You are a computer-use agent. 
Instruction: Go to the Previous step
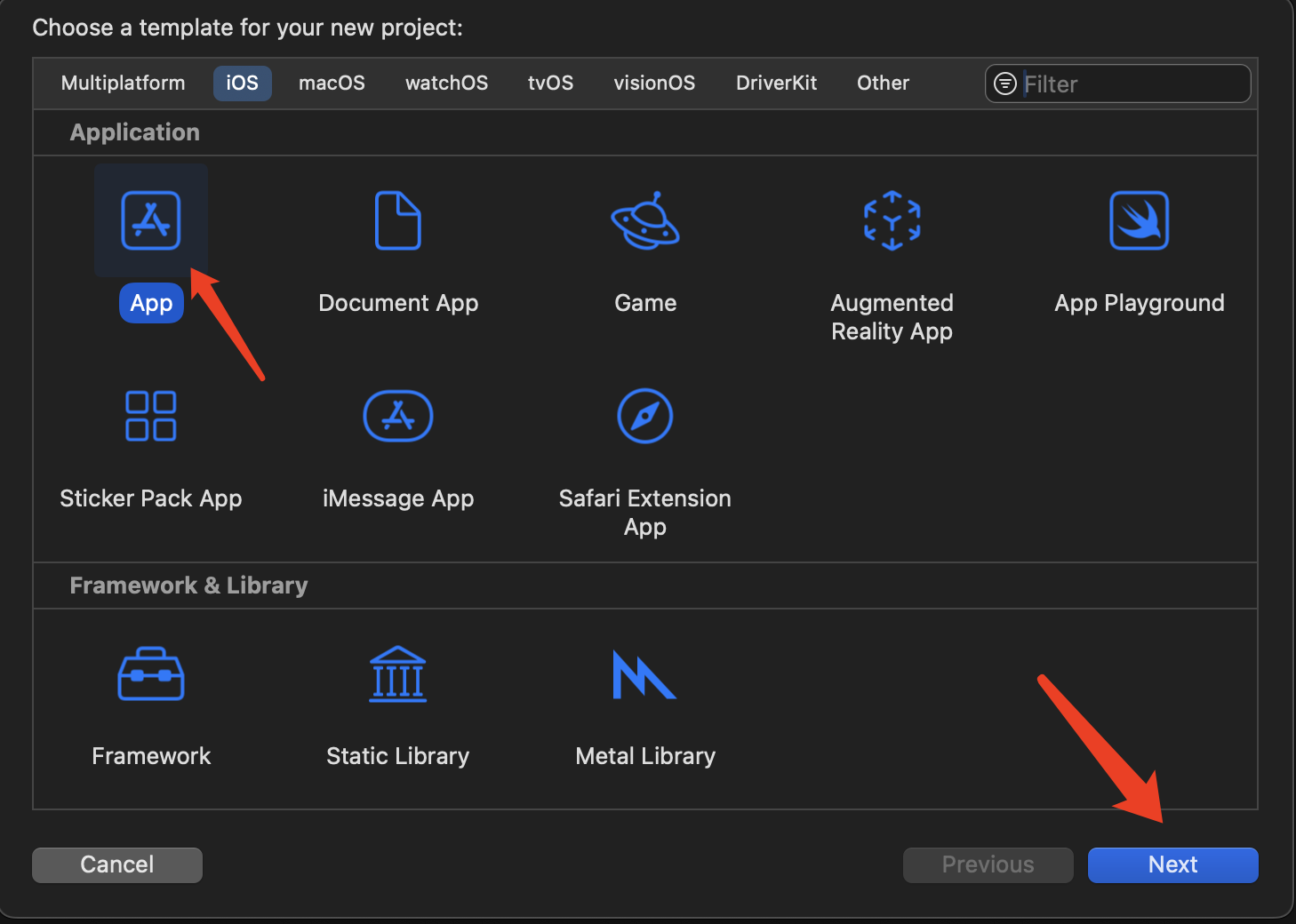pos(988,864)
